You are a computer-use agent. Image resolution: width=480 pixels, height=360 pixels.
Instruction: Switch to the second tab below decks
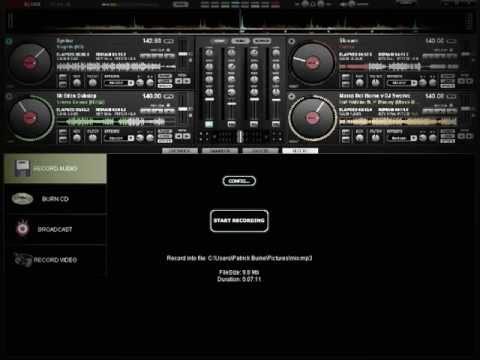pyautogui.click(x=220, y=151)
